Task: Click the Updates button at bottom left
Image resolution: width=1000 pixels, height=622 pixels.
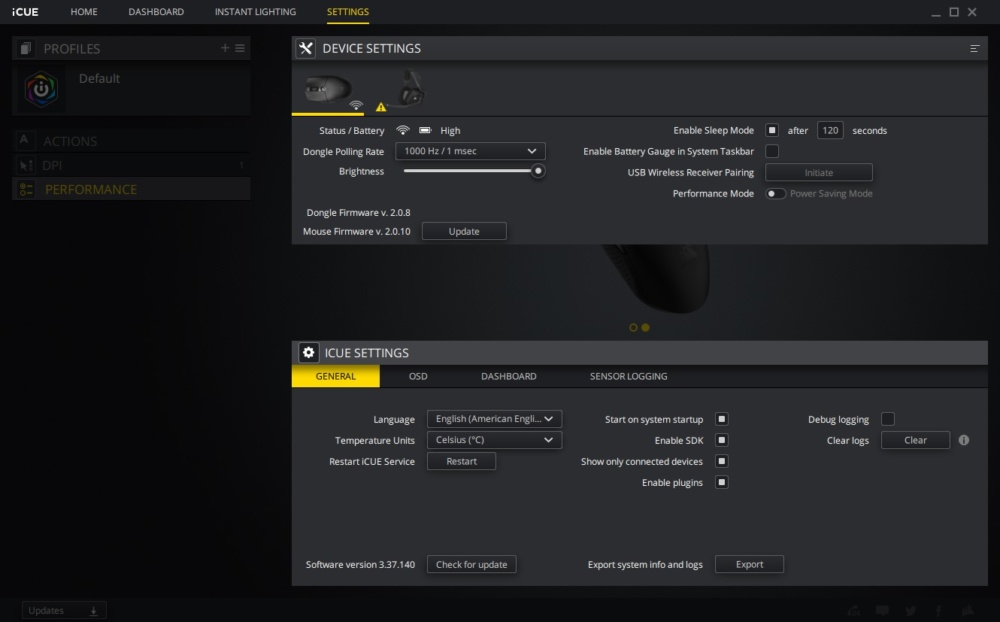Action: pyautogui.click(x=64, y=611)
